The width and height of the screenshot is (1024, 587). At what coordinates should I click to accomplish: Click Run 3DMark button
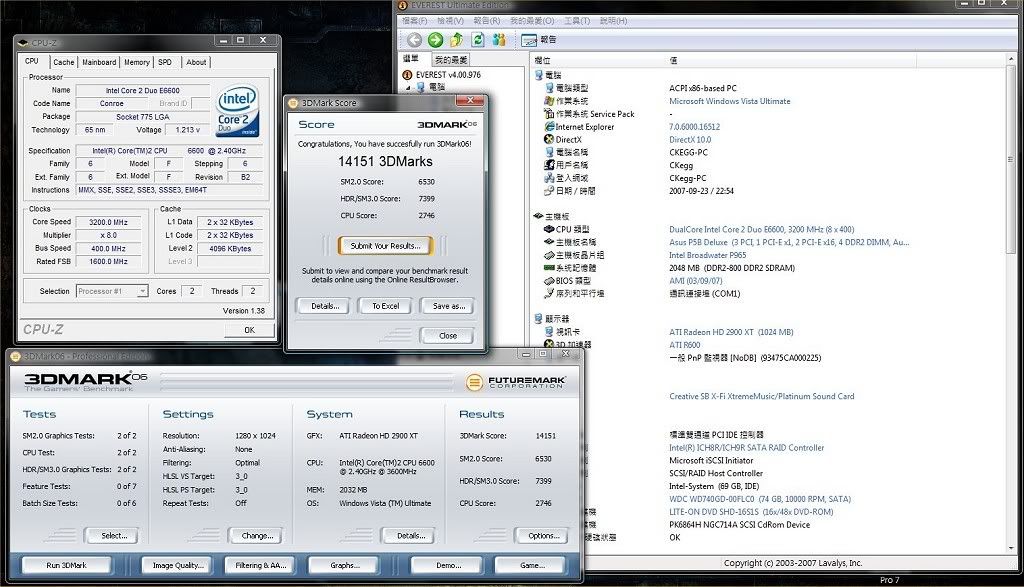[66, 565]
